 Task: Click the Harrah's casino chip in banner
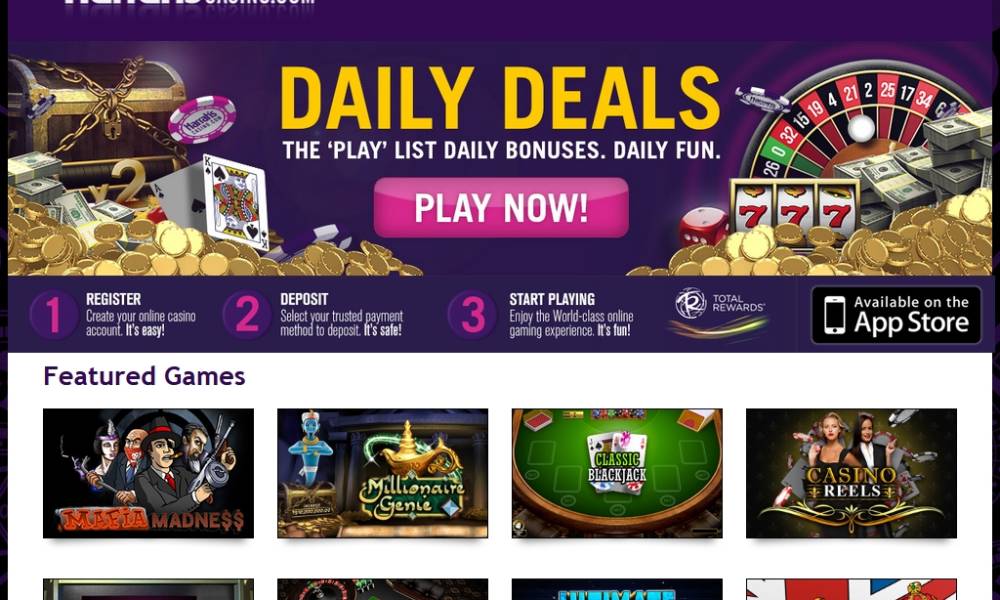pos(202,119)
